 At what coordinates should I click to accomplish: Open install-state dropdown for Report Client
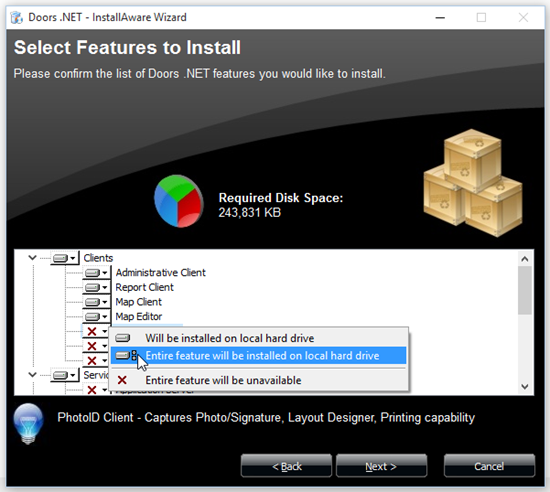point(96,288)
